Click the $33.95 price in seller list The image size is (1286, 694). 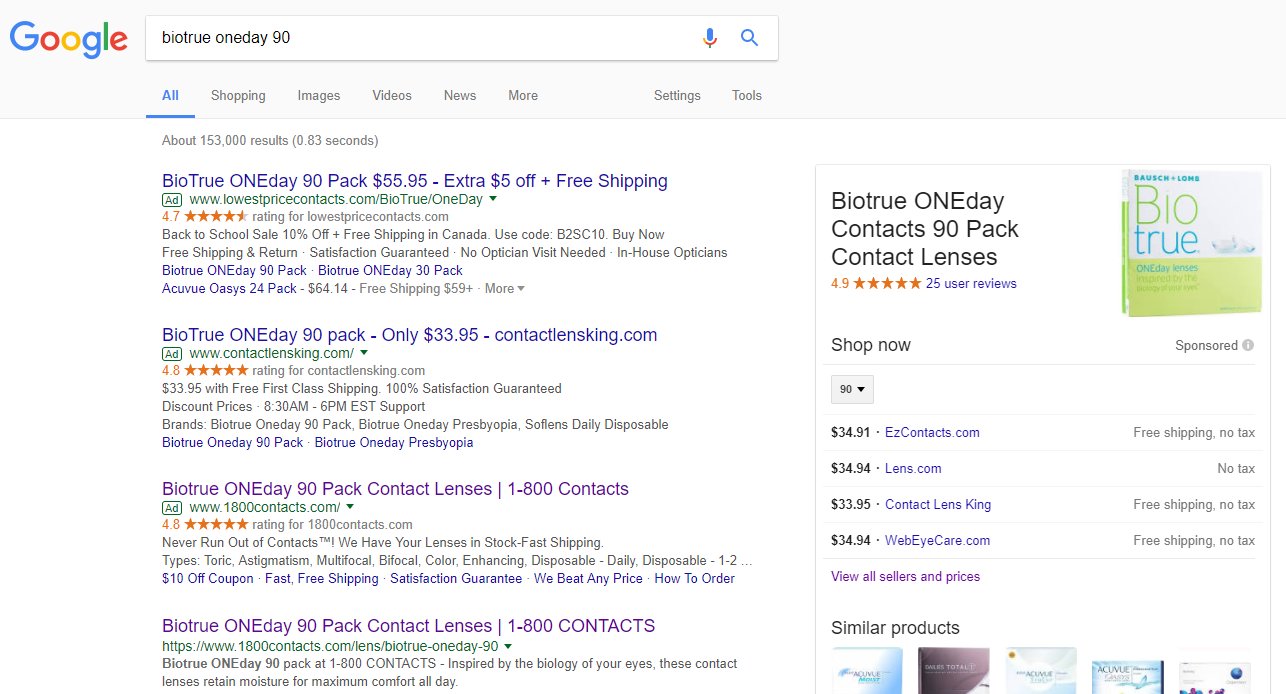(851, 505)
